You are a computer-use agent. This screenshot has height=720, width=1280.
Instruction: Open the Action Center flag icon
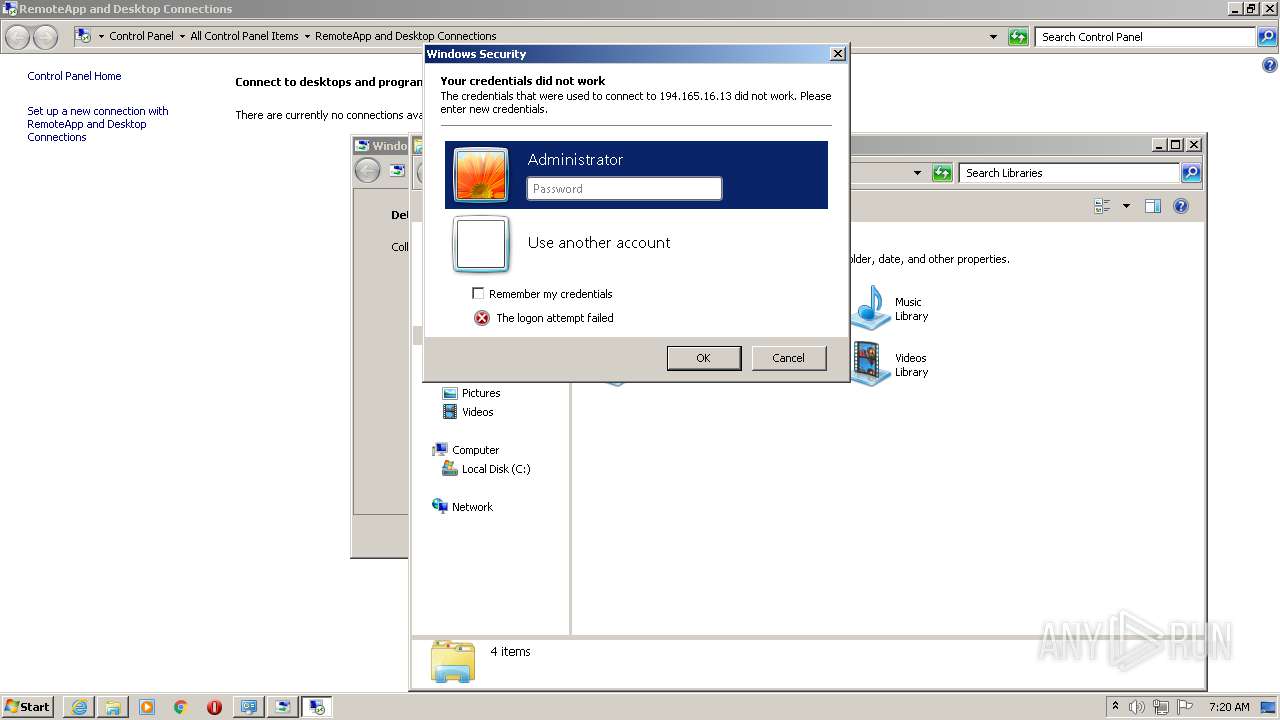click(1185, 707)
